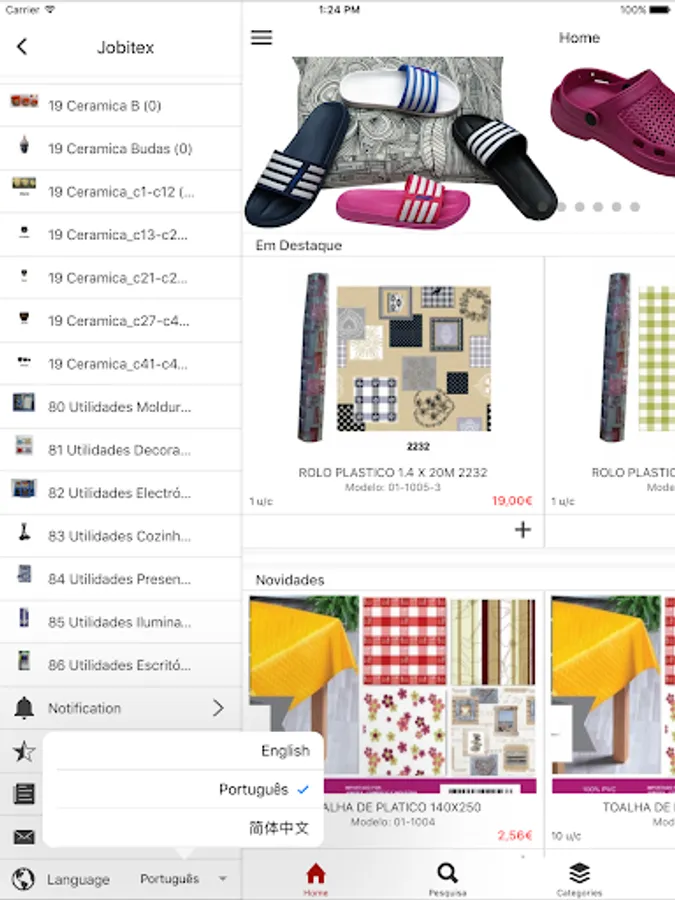Open the ROLO PLASTICO 2232 product image
675x900 pixels.
(x=394, y=358)
